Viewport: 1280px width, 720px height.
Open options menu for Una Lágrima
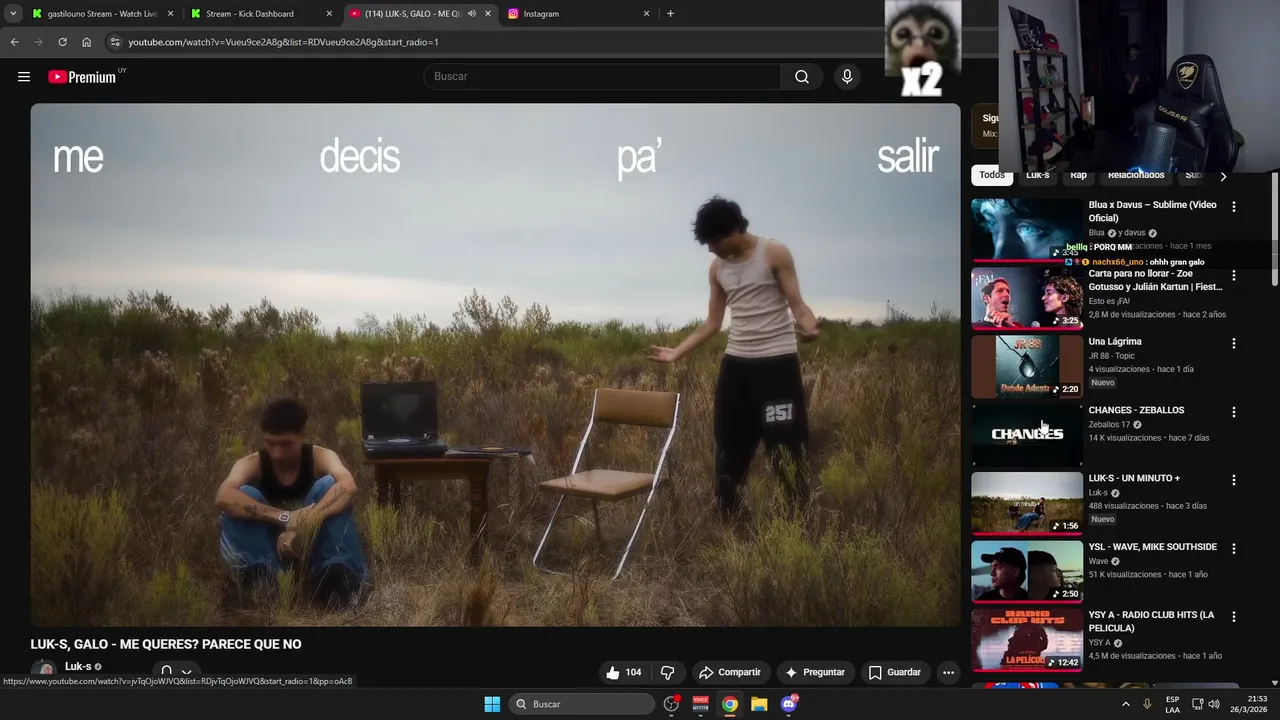(x=1233, y=343)
